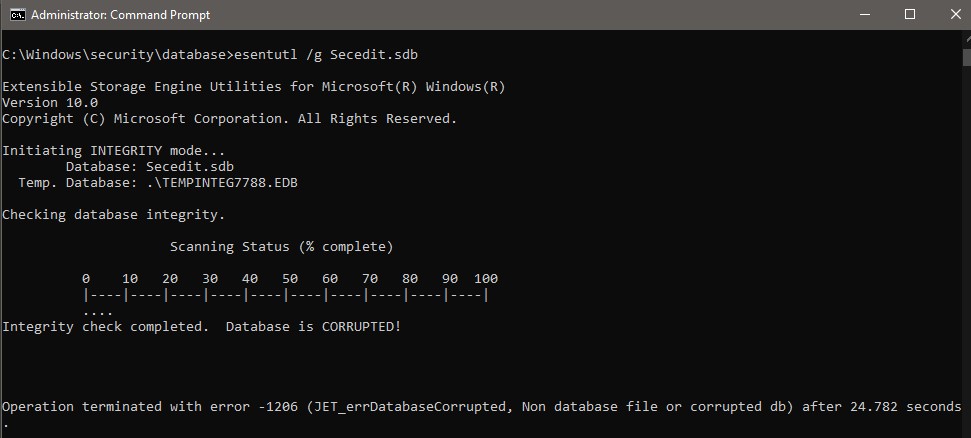Click the Copyright Microsoft Corporation line
The image size is (971, 438).
click(230, 118)
